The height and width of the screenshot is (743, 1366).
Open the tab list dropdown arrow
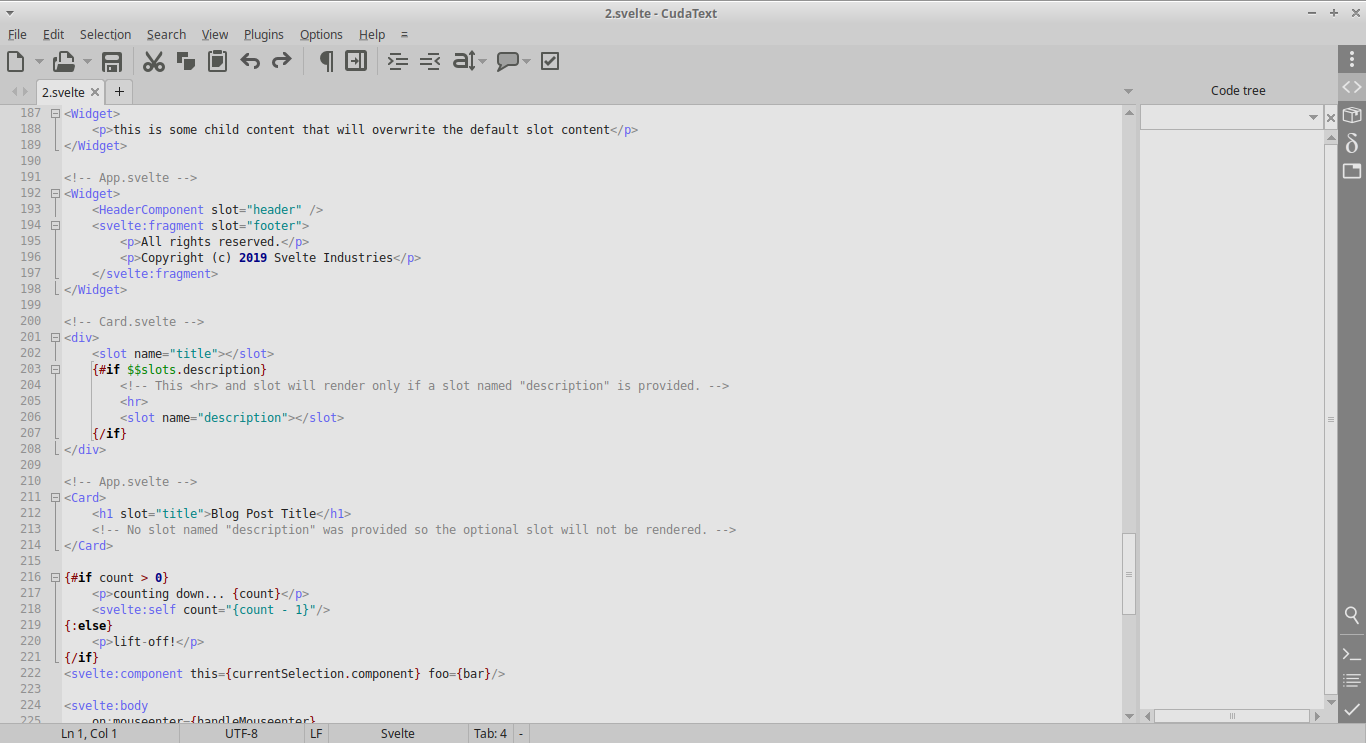[x=1128, y=91]
